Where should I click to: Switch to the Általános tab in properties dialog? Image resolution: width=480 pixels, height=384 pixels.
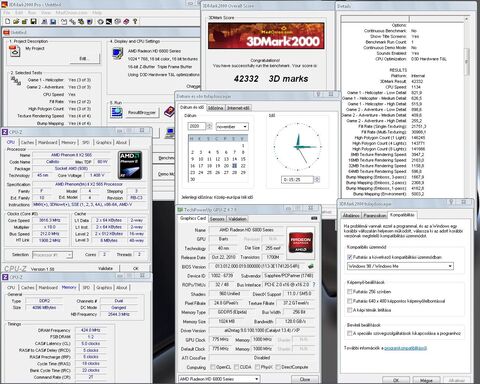(x=351, y=216)
